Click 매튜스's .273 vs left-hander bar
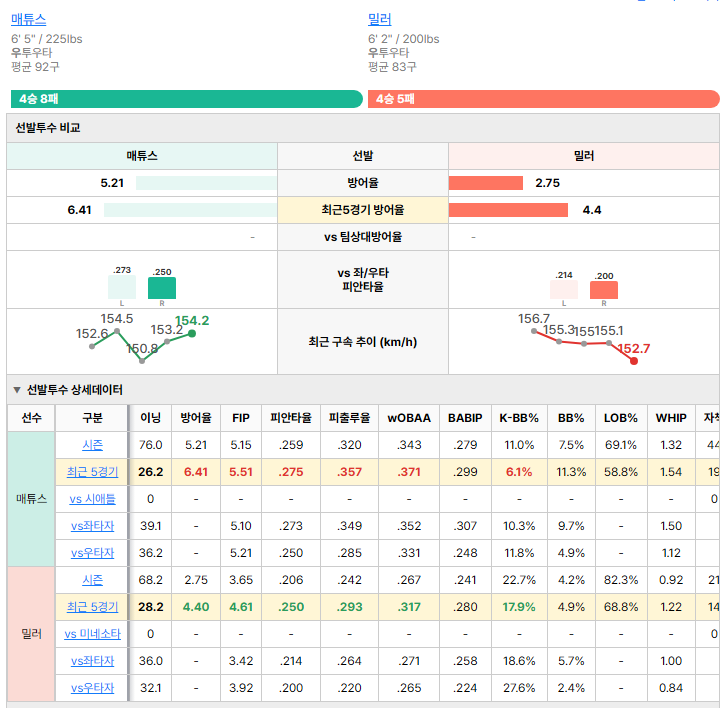Viewport: 726px width, 708px height. (122, 287)
